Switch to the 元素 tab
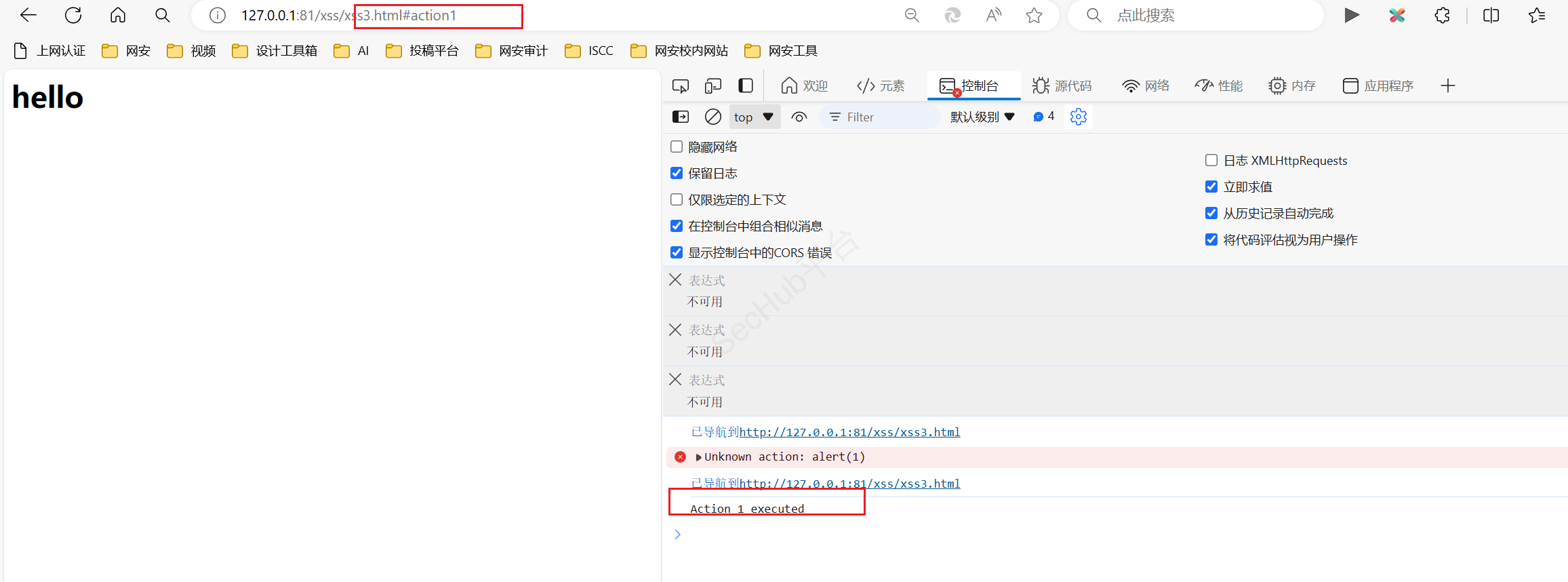 tap(881, 85)
